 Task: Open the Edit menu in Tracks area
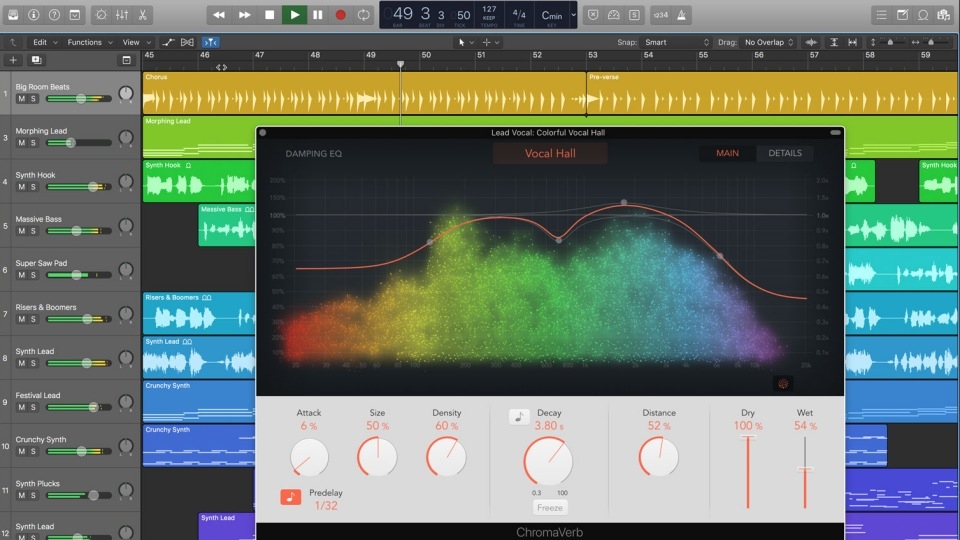[45, 42]
